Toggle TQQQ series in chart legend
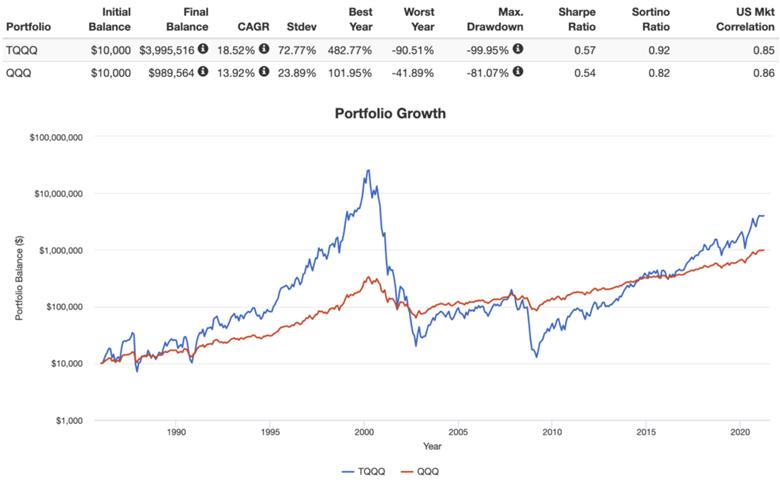 tap(363, 471)
